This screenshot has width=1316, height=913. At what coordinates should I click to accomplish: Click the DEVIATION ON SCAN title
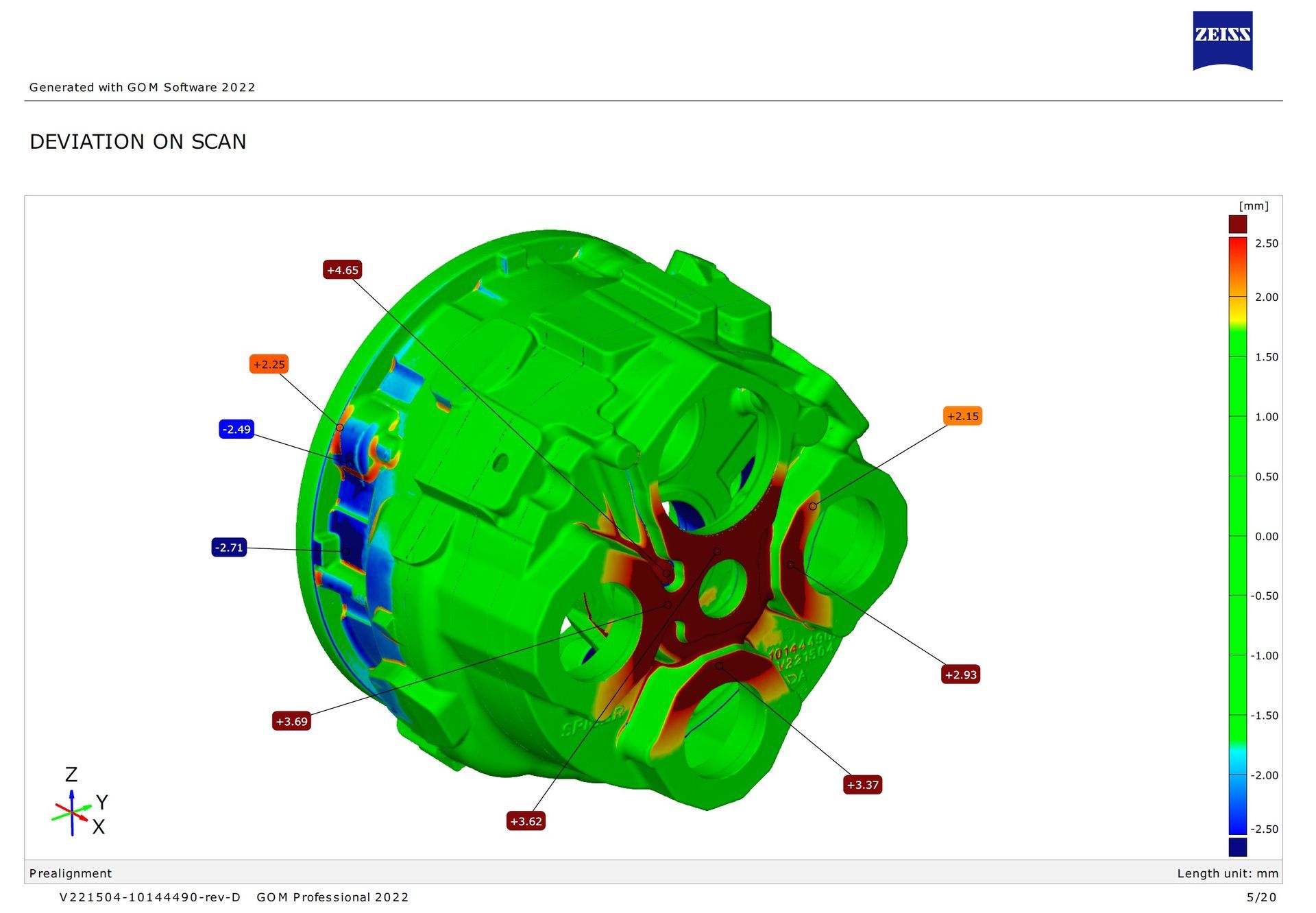pos(138,141)
